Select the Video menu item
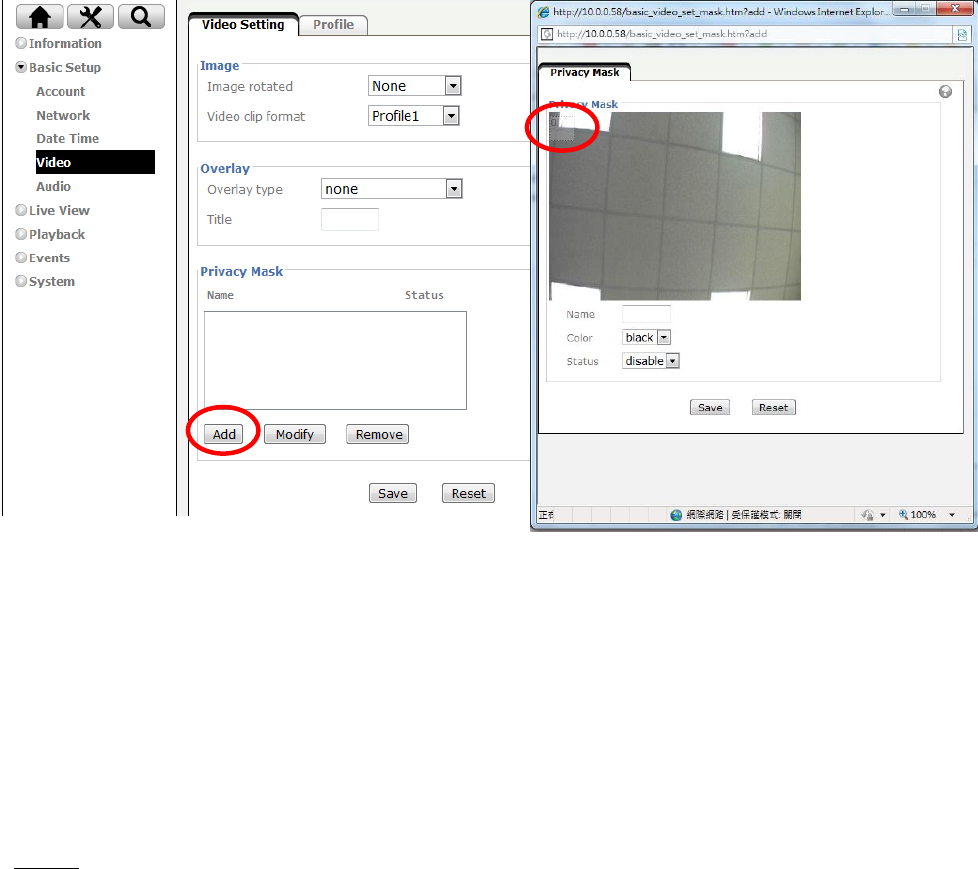Viewport: 978px width, 869px height. 95,162
